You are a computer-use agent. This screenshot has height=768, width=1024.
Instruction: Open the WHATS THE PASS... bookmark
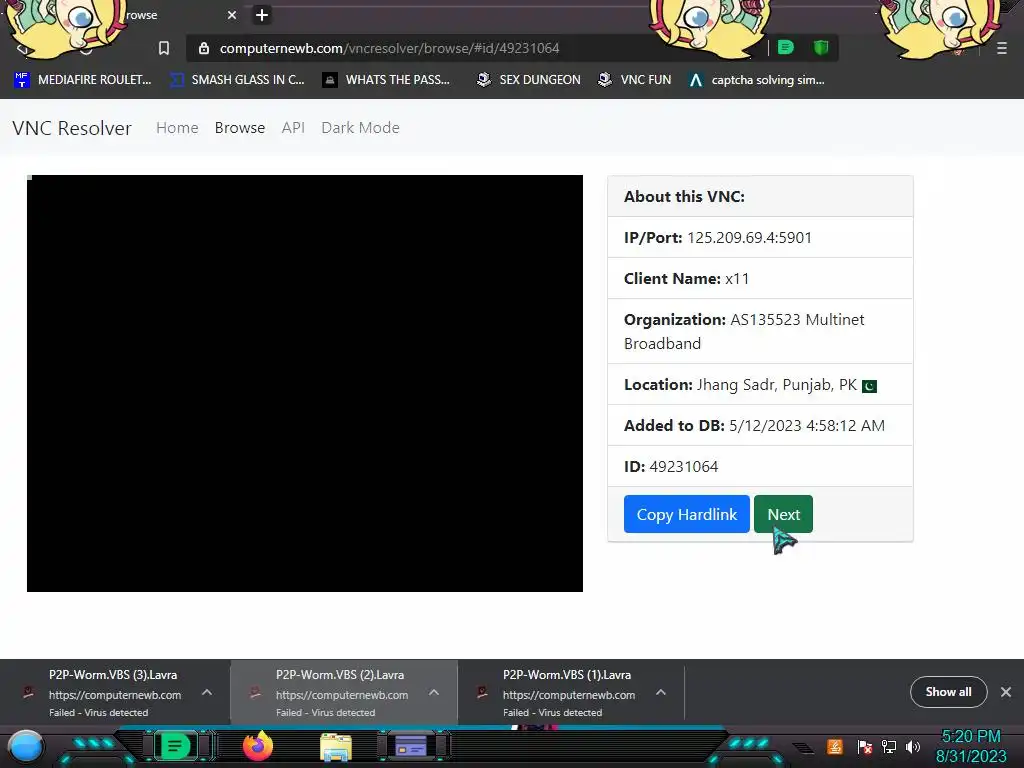coord(386,80)
